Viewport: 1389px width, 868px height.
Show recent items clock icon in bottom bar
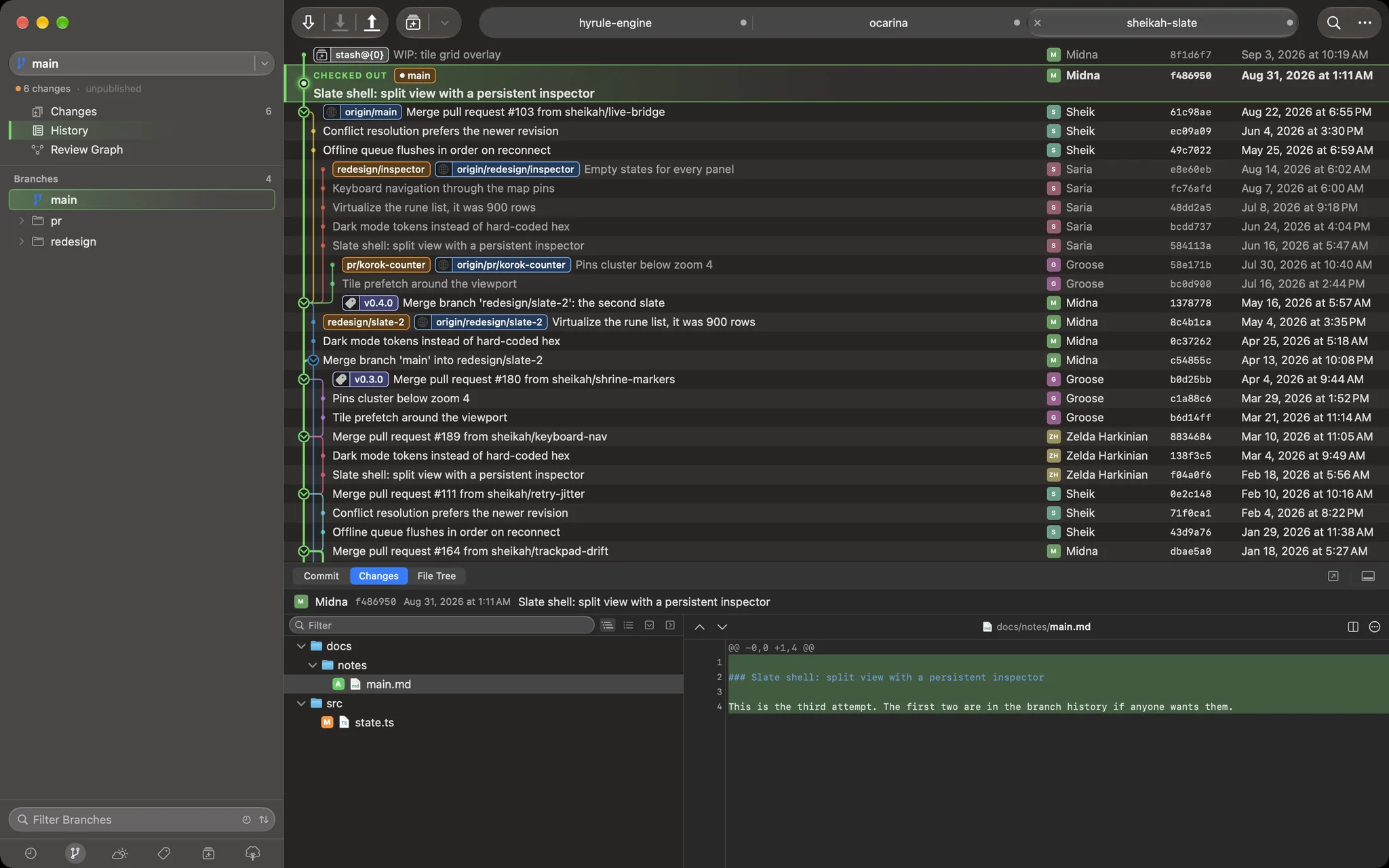[31, 853]
